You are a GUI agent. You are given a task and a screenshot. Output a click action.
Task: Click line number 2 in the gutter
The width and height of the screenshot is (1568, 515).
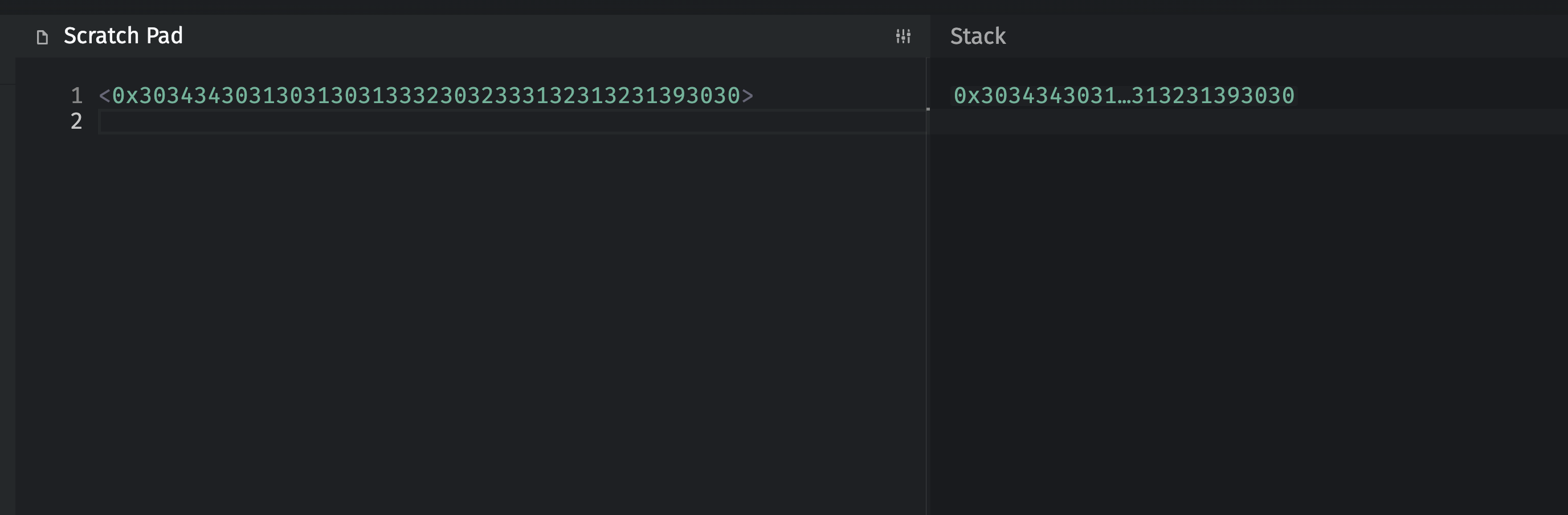click(x=76, y=121)
